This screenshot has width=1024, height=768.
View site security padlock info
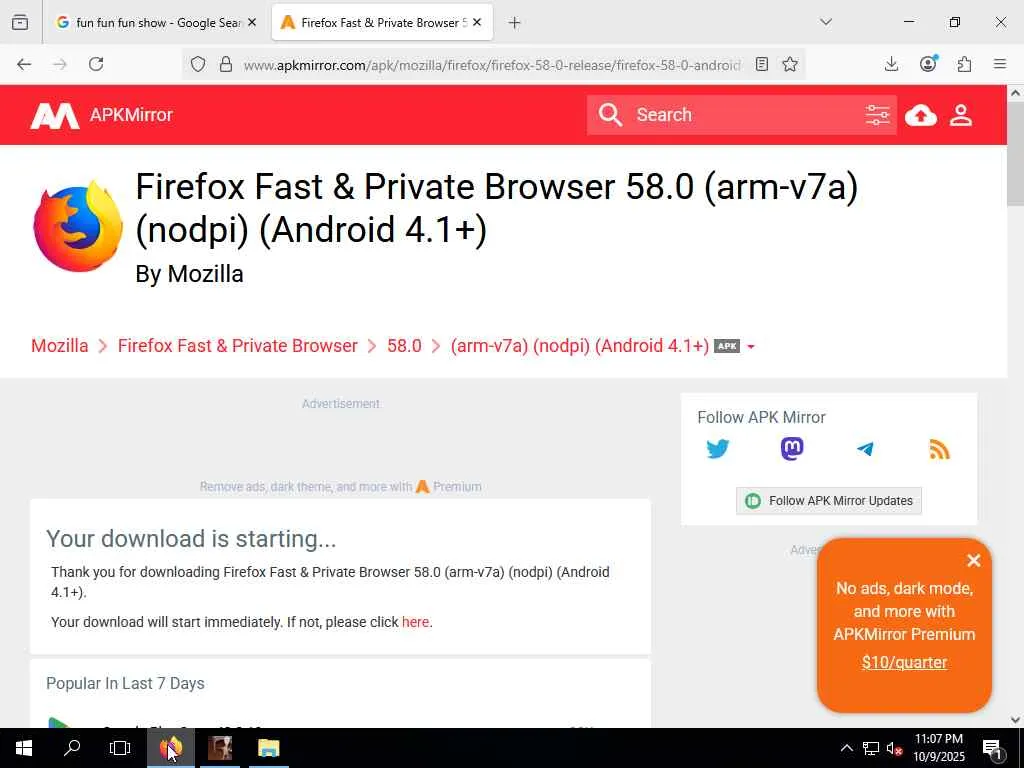[x=226, y=64]
